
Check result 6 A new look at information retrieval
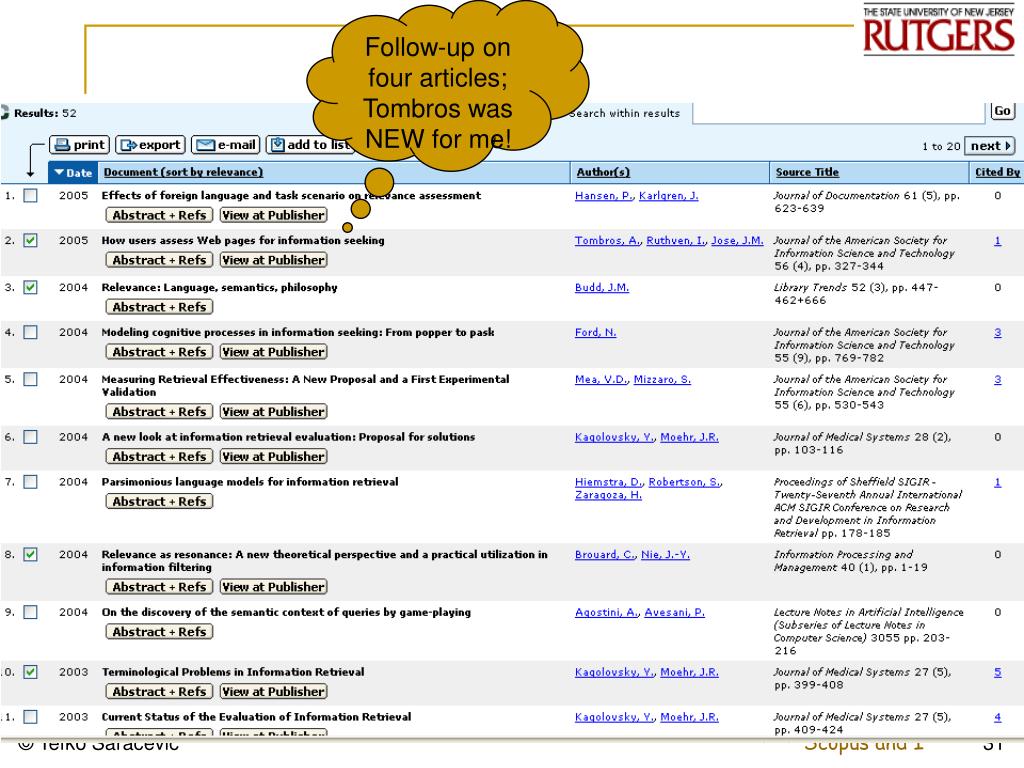pyautogui.click(x=30, y=437)
